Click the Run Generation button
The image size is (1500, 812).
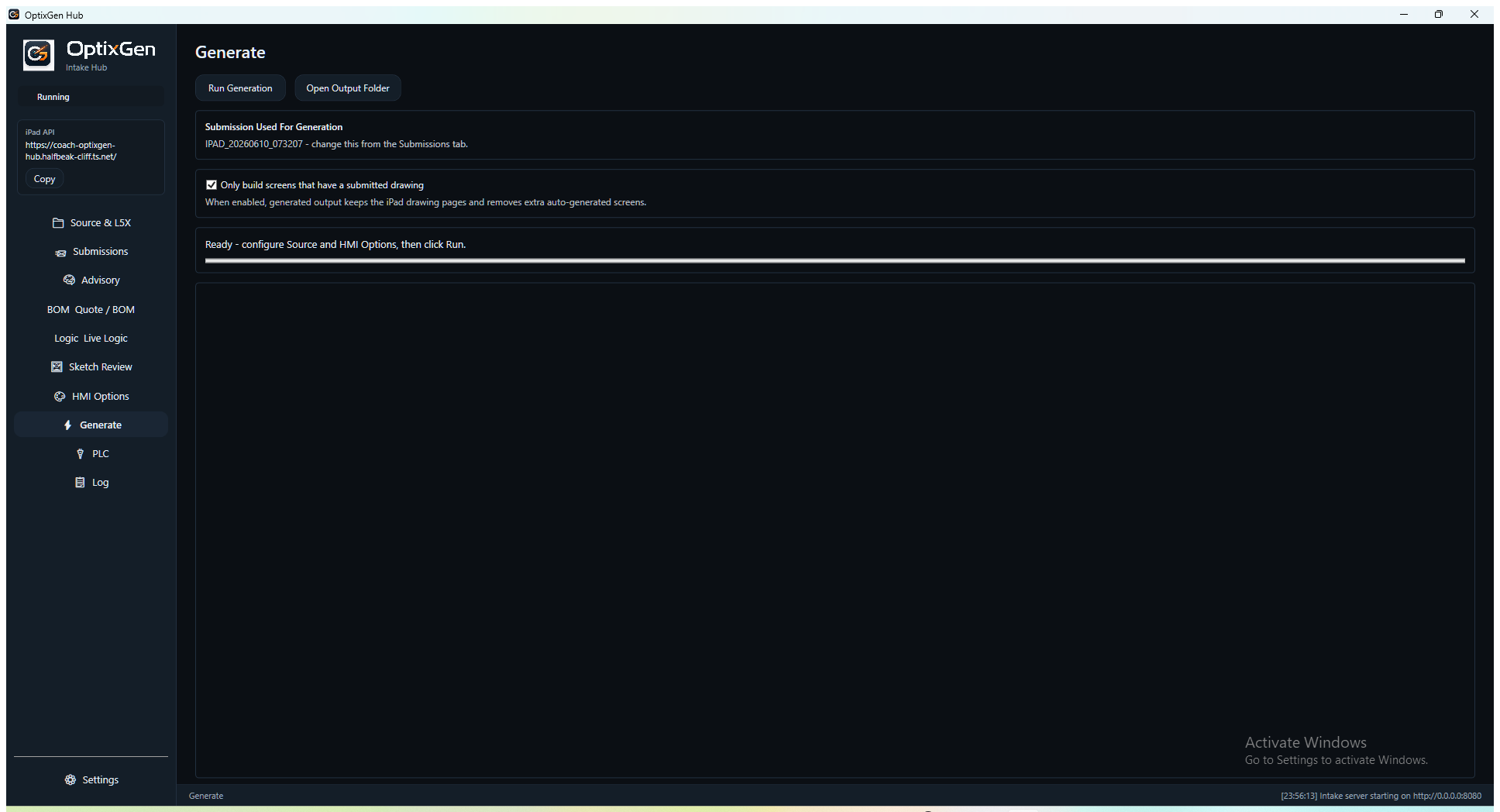[x=240, y=88]
